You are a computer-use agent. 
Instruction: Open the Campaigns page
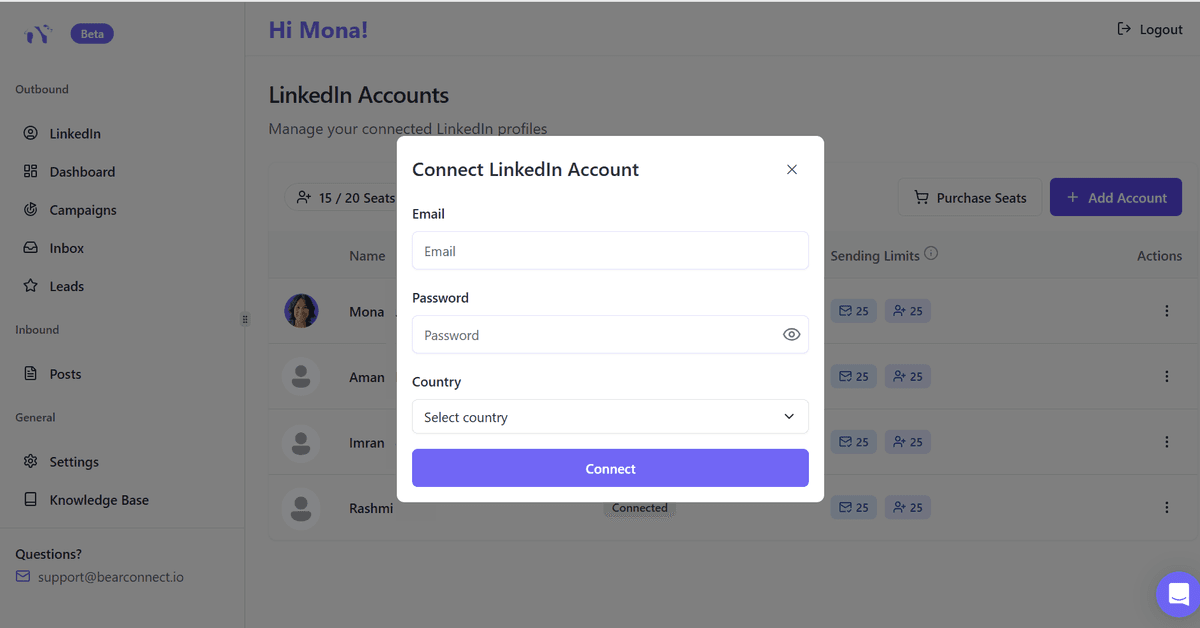pyautogui.click(x=84, y=209)
